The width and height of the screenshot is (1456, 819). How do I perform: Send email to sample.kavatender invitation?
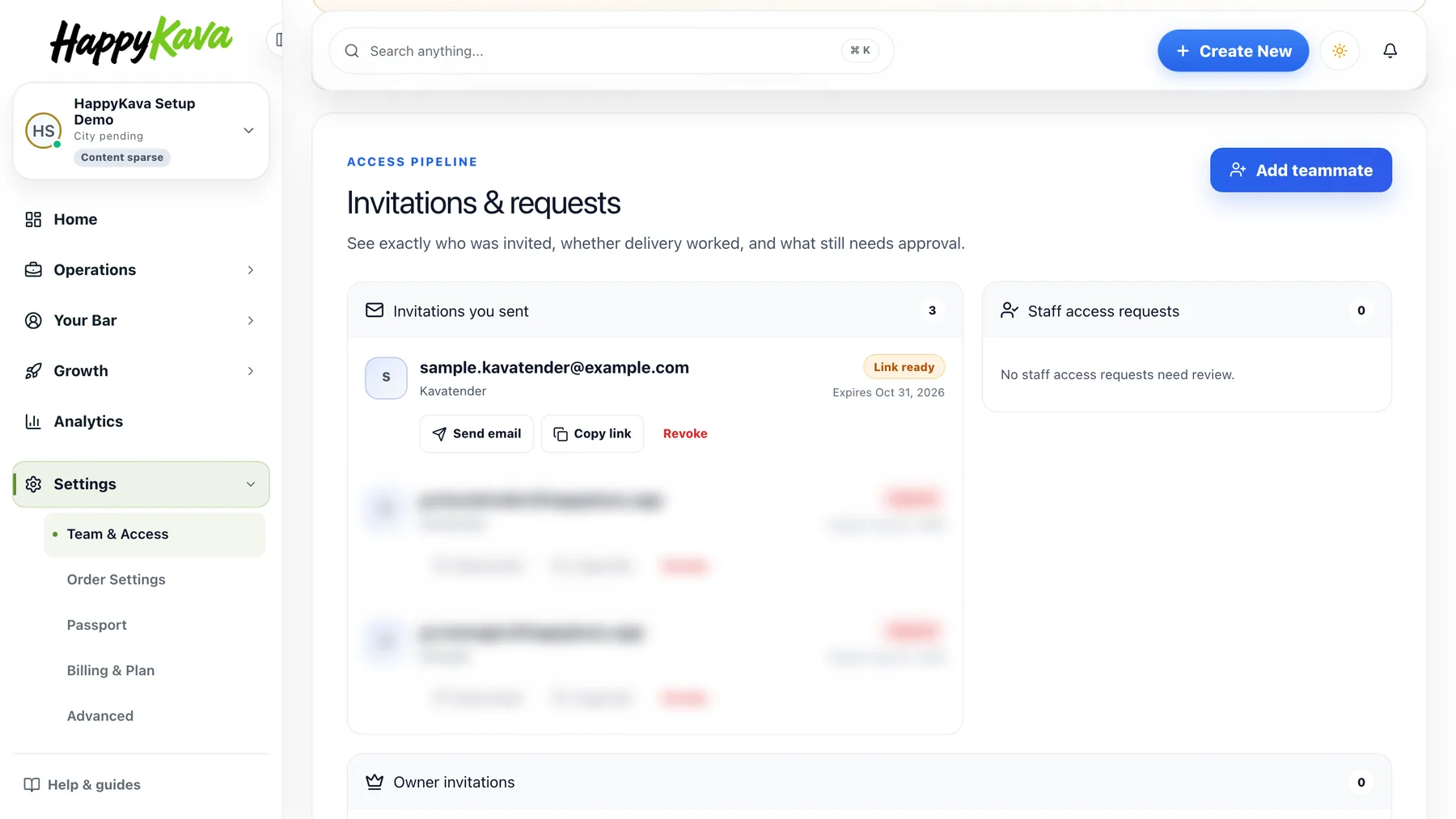(476, 433)
